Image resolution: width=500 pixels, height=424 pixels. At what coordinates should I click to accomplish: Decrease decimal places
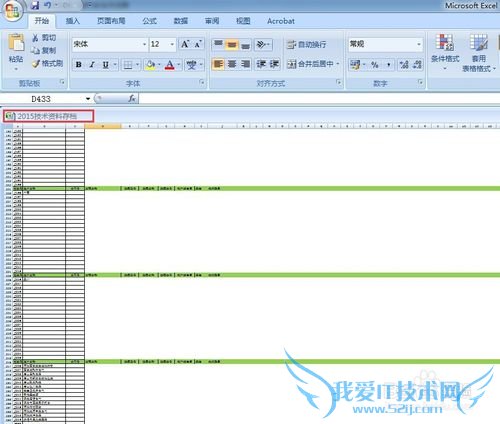[x=417, y=65]
